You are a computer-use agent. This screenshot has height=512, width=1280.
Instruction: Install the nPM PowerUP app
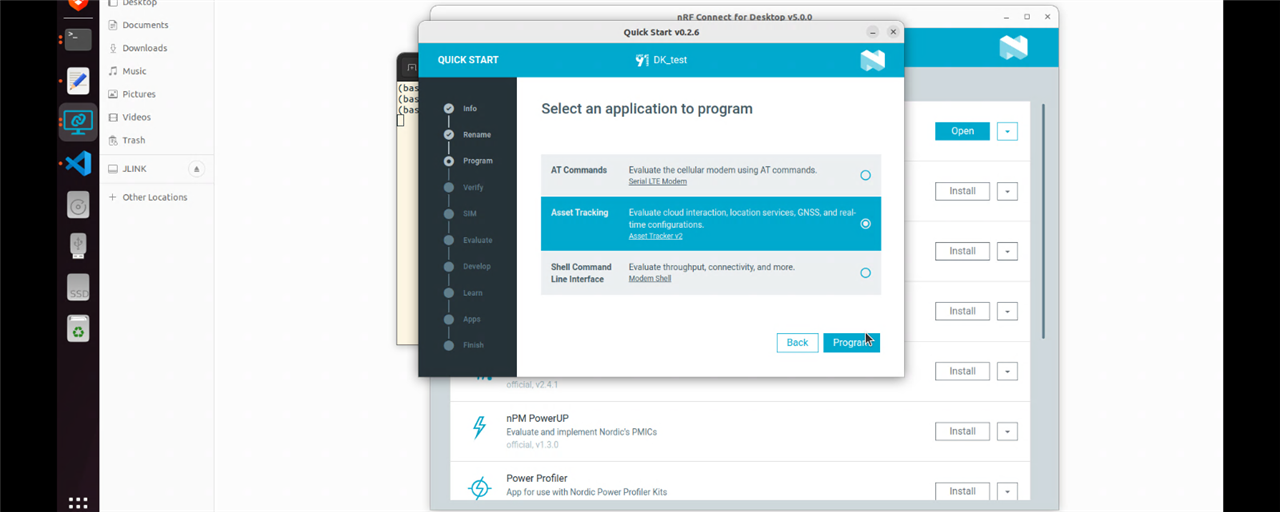coord(962,431)
